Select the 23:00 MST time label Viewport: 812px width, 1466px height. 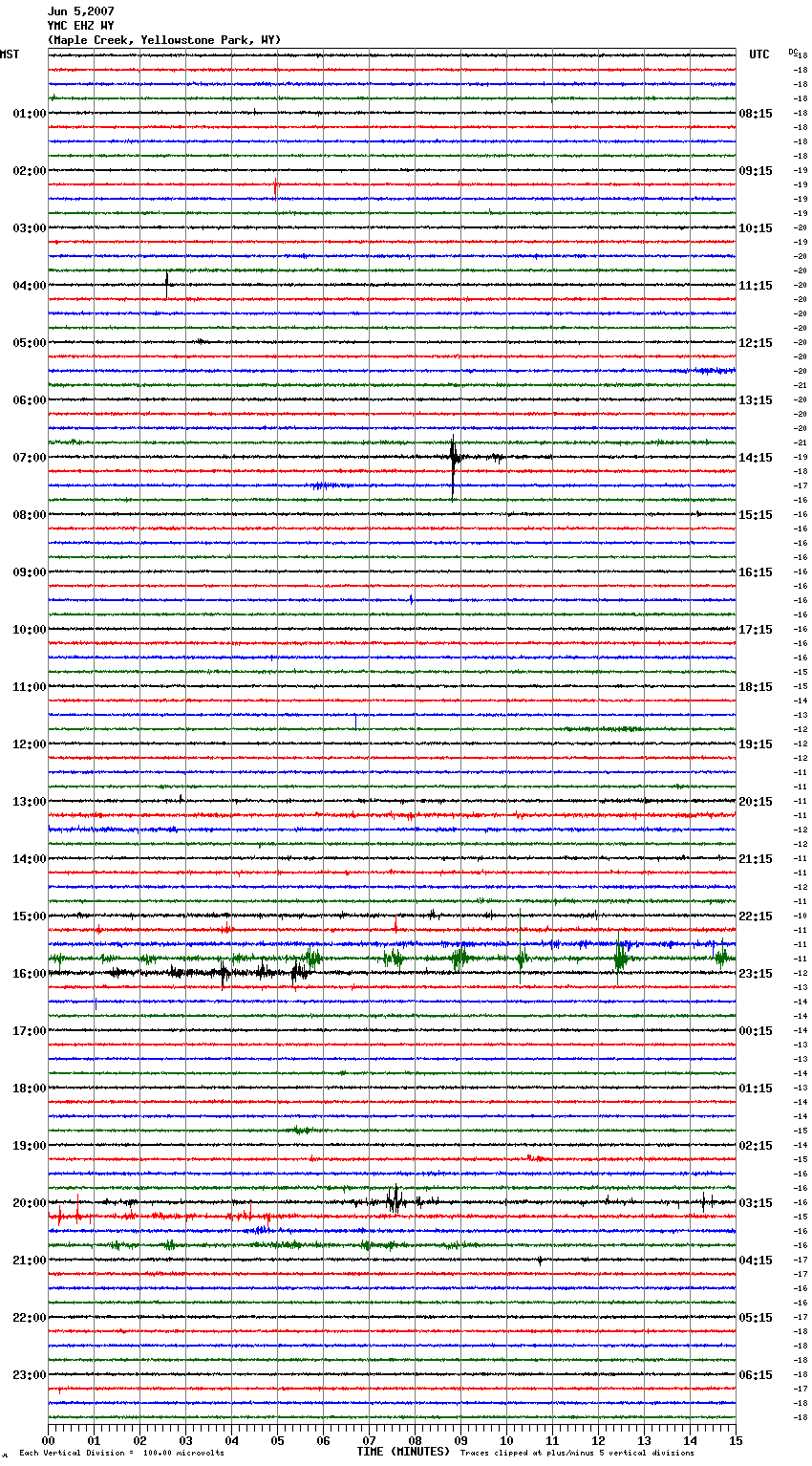coord(30,1375)
